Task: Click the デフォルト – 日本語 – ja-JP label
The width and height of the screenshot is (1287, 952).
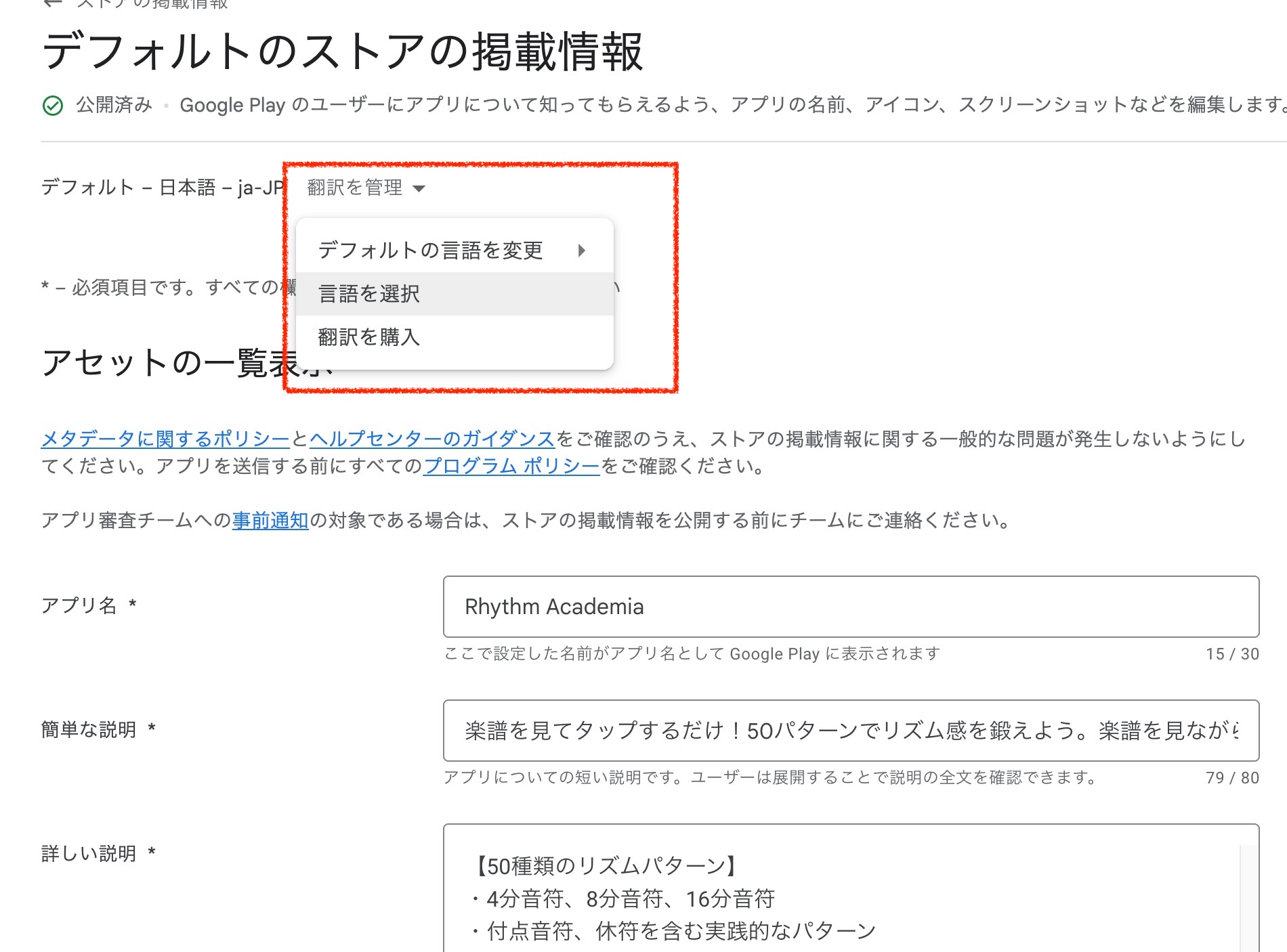Action: 163,188
